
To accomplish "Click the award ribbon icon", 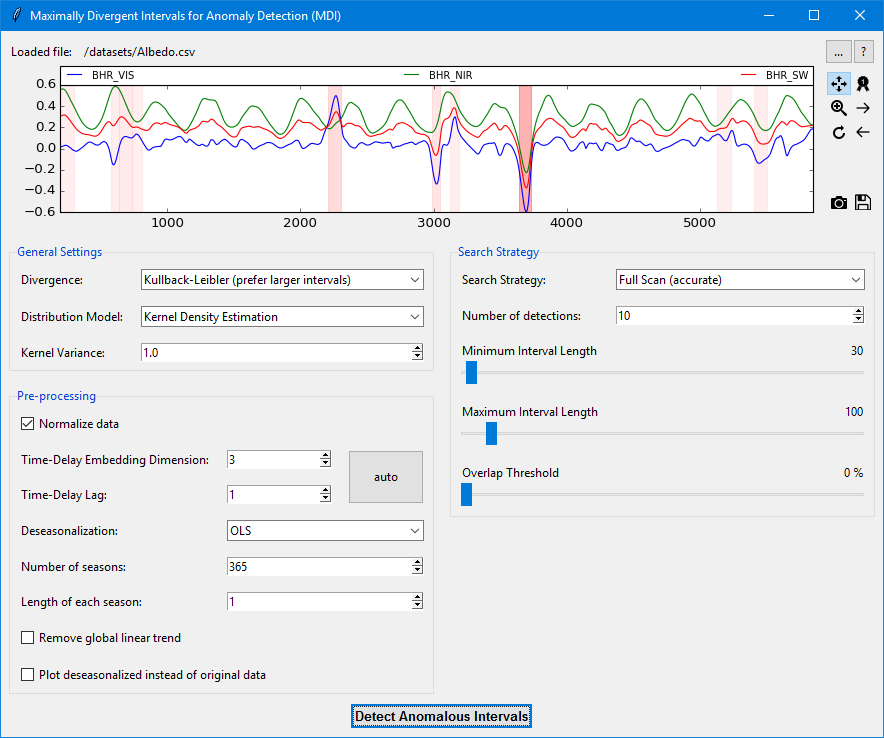I will [863, 84].
